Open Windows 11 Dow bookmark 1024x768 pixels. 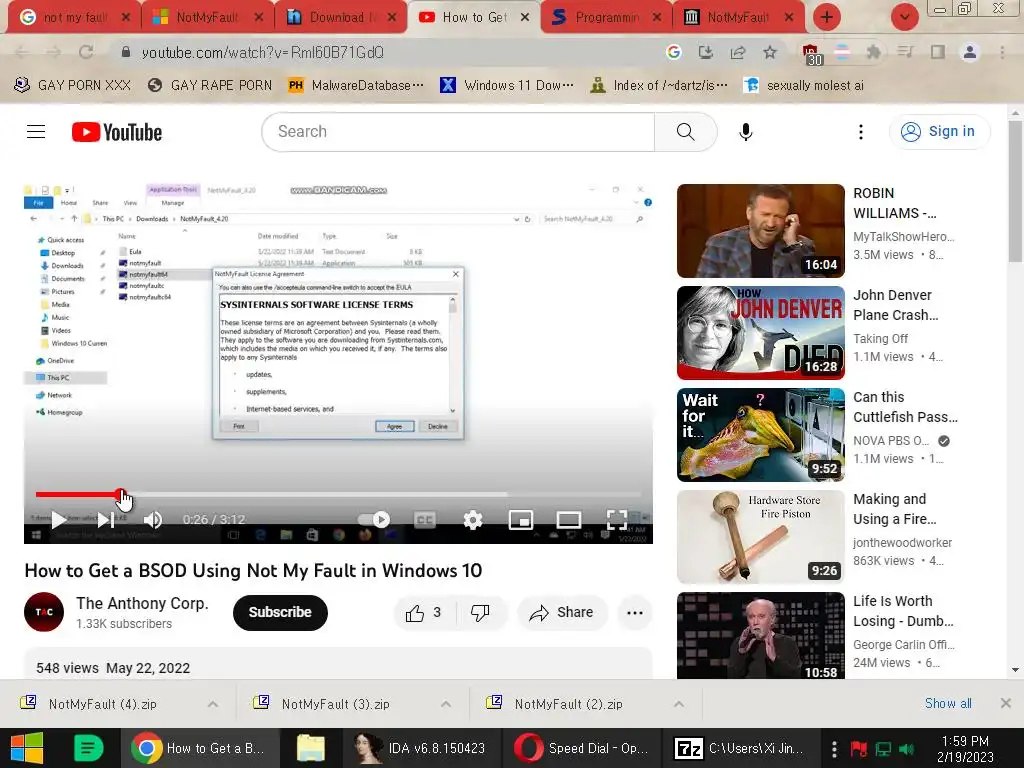pos(507,86)
